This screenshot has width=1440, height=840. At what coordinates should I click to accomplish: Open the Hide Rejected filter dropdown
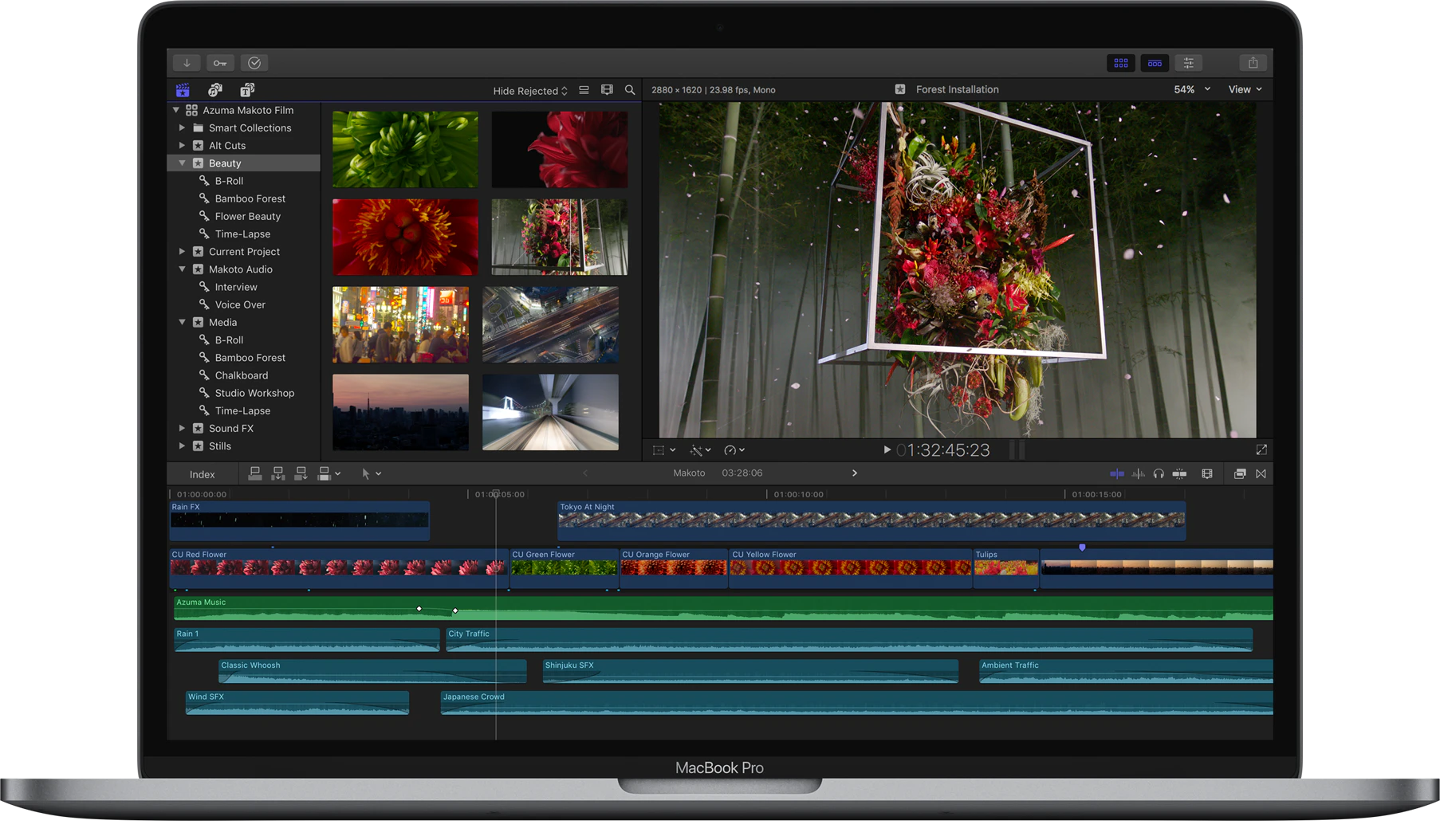(x=529, y=90)
